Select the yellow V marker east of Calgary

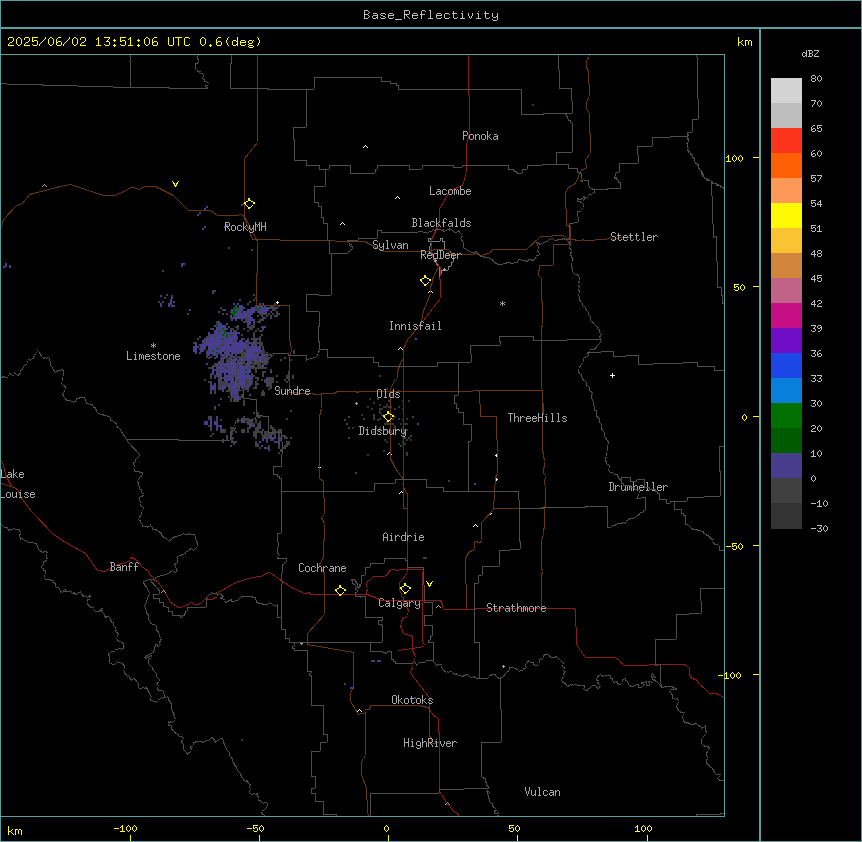click(x=429, y=584)
